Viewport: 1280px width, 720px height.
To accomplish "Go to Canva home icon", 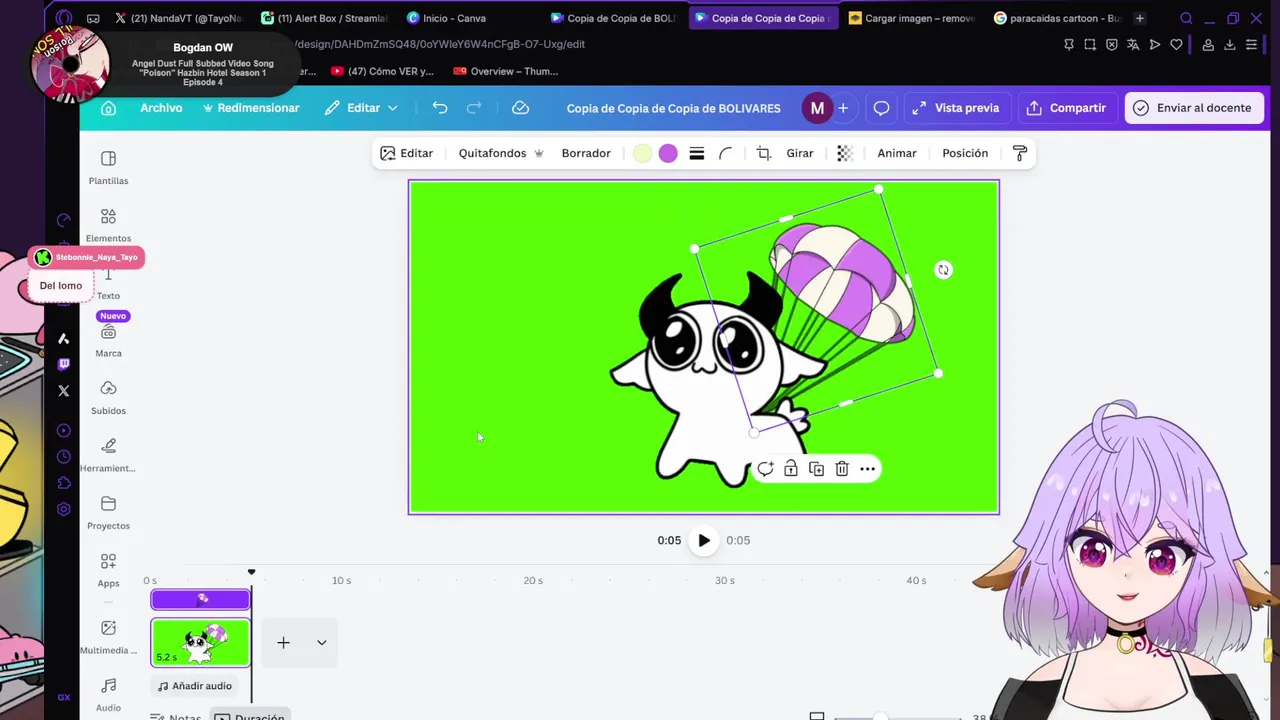I will coord(108,108).
